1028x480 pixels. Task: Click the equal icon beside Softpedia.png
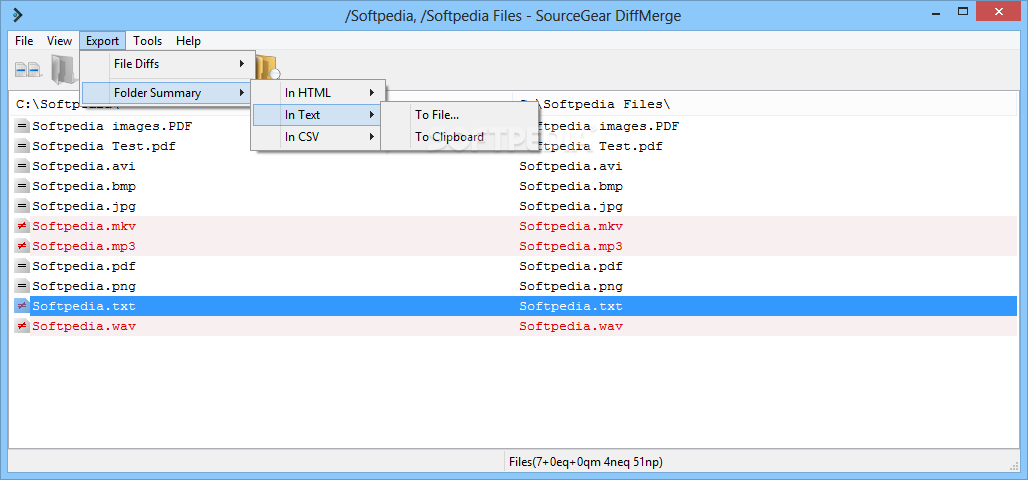(22, 287)
